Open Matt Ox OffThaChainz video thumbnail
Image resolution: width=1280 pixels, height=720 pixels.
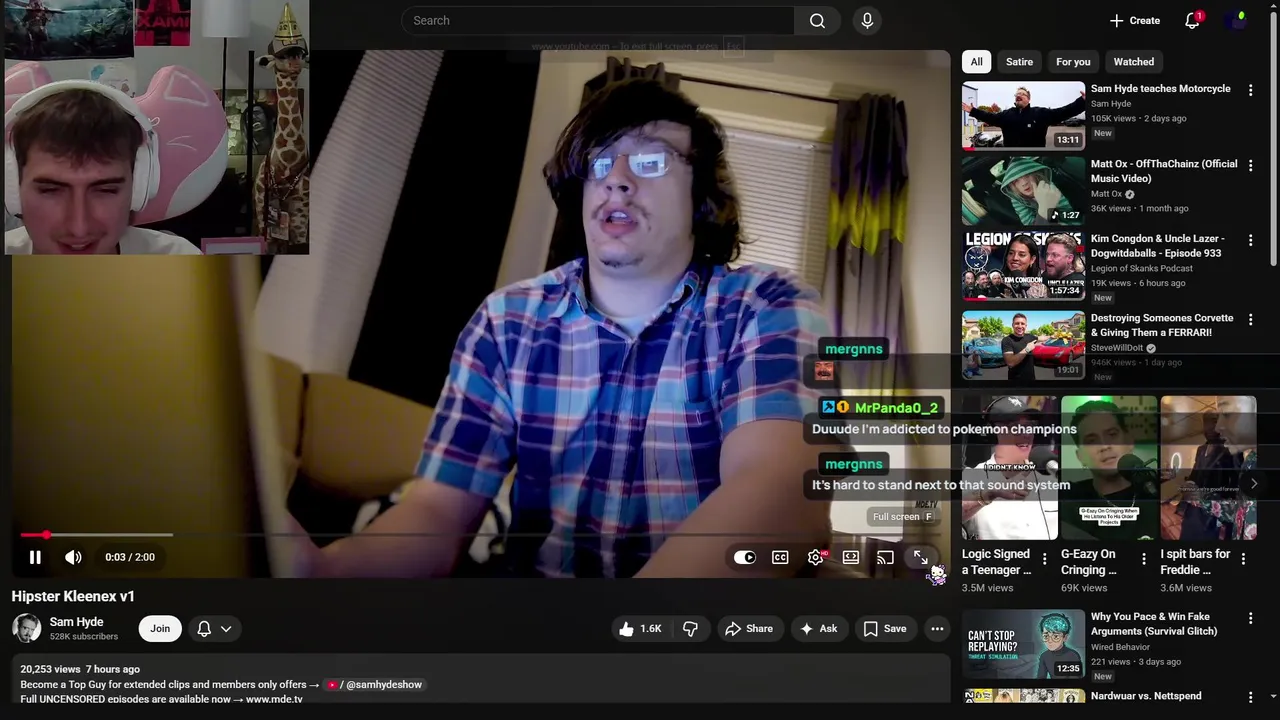tap(1023, 190)
